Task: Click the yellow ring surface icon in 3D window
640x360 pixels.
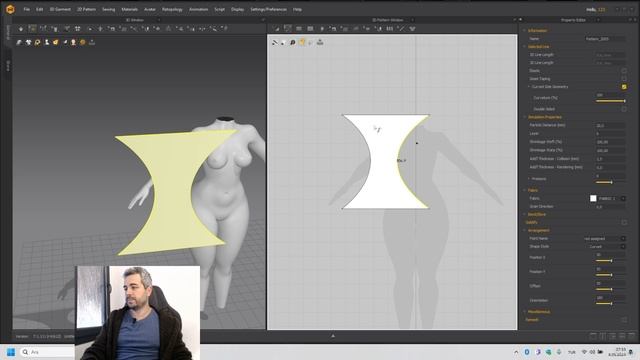Action: click(x=38, y=42)
